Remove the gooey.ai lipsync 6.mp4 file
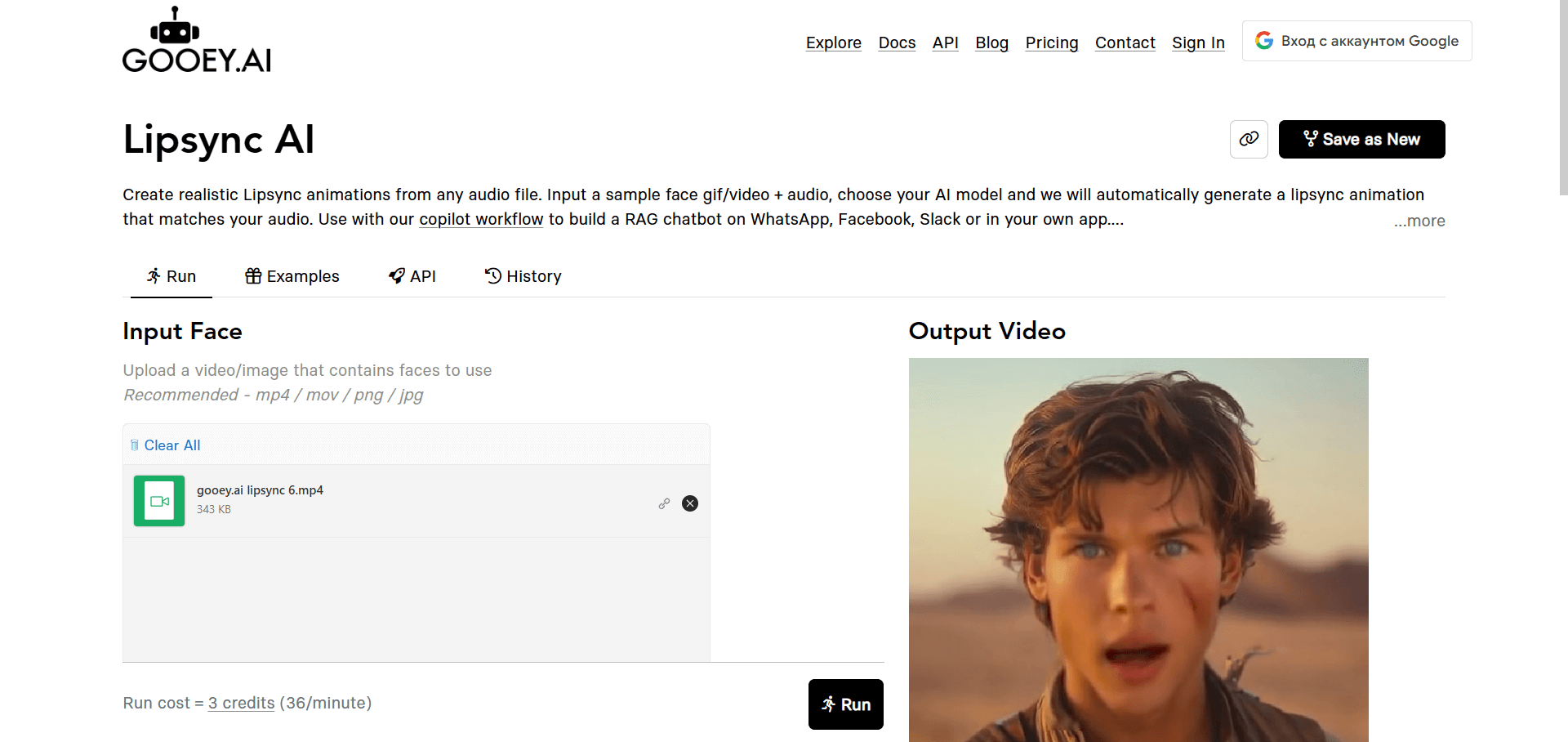The width and height of the screenshot is (1568, 742). pyautogui.click(x=690, y=503)
